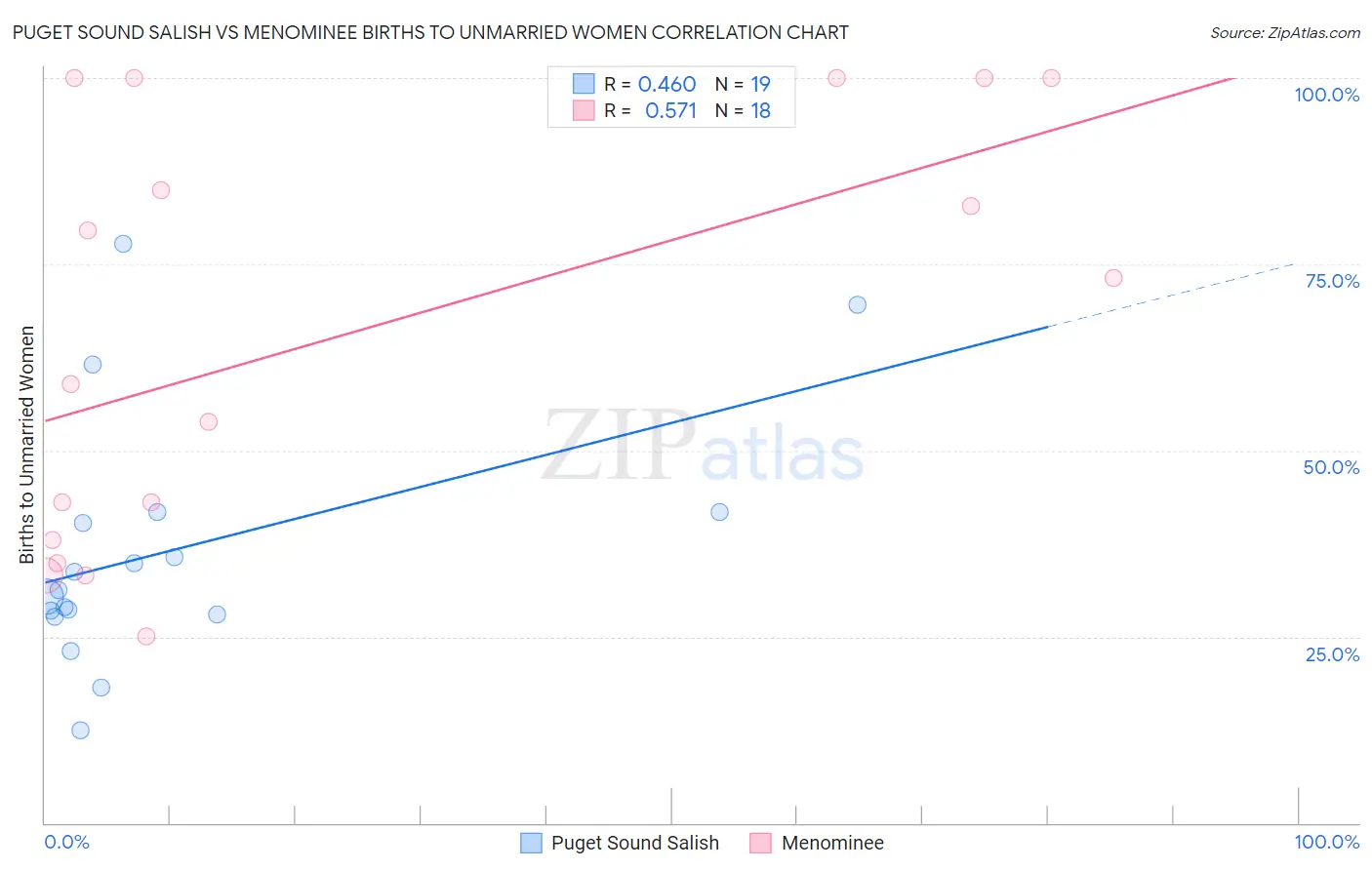Viewport: 1372px width, 870px height.
Task: Click the pink swatch beside R = 0.571
Action: (584, 110)
